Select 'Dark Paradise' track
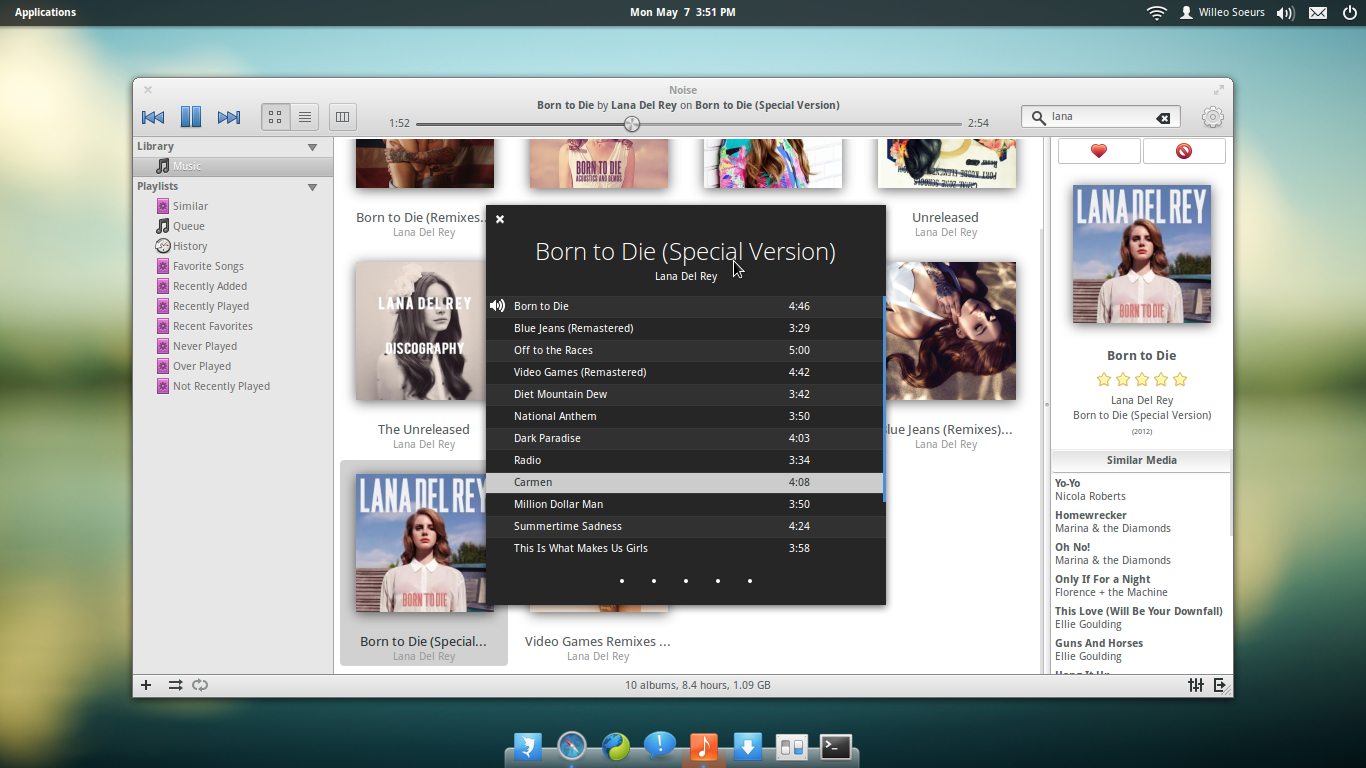The image size is (1366, 768). pyautogui.click(x=685, y=438)
